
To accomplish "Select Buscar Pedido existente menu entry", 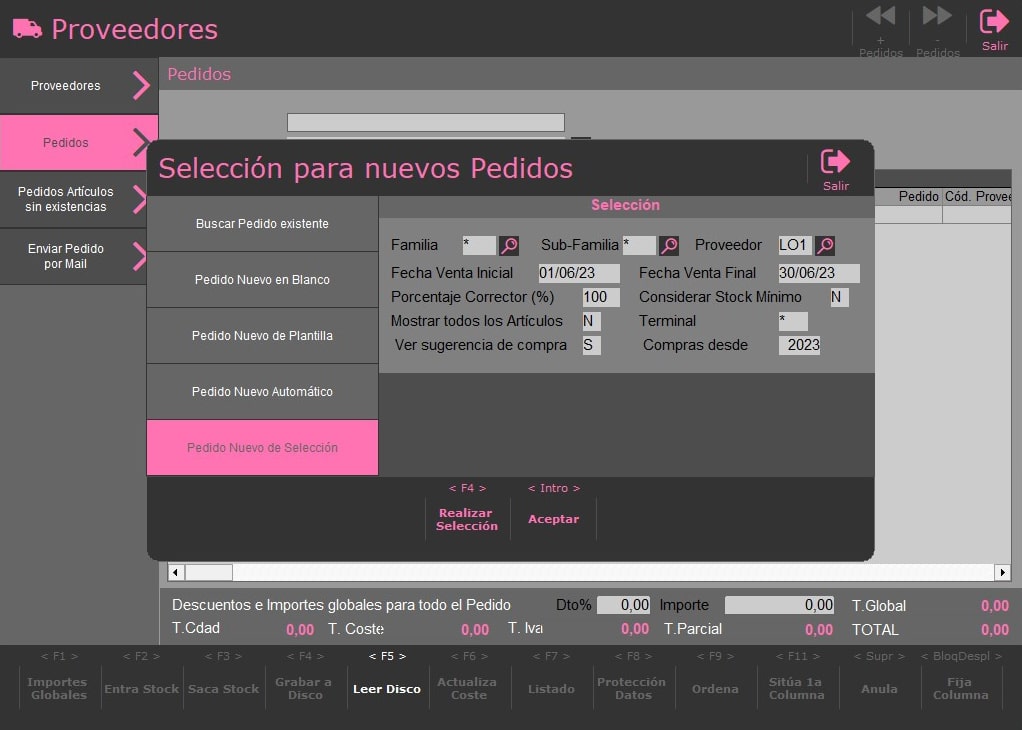I will coord(262,224).
